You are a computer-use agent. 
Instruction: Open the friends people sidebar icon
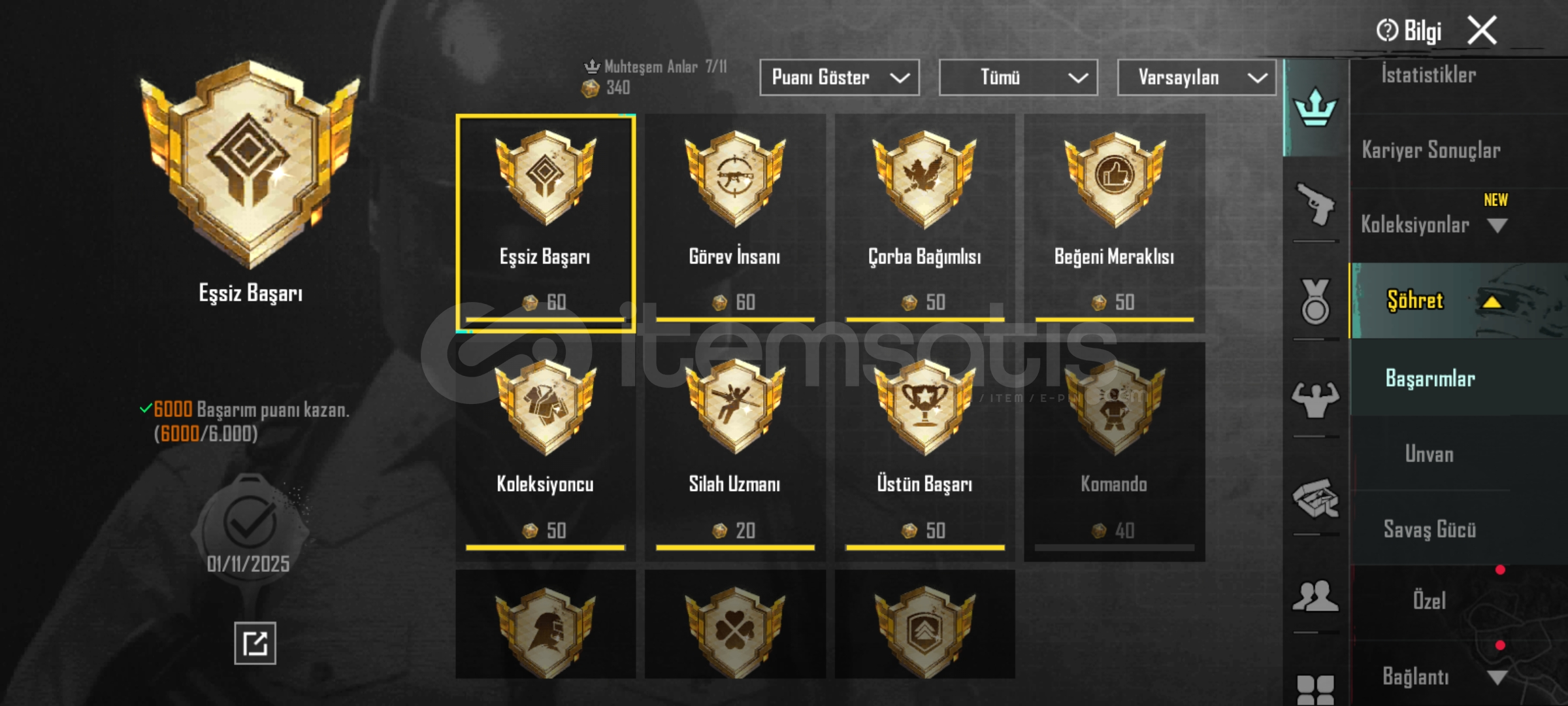1315,596
